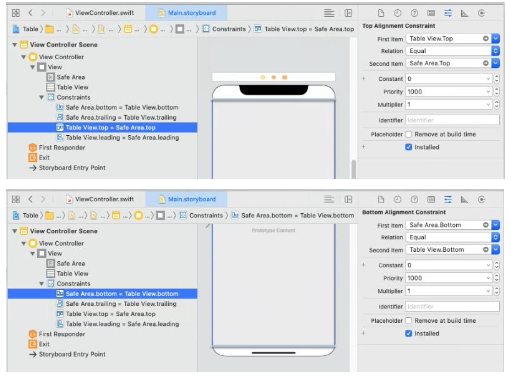This screenshot has height=377, width=511.
Task: Open related items grid in Bottom Alignment Constraint window
Action: tap(16, 199)
